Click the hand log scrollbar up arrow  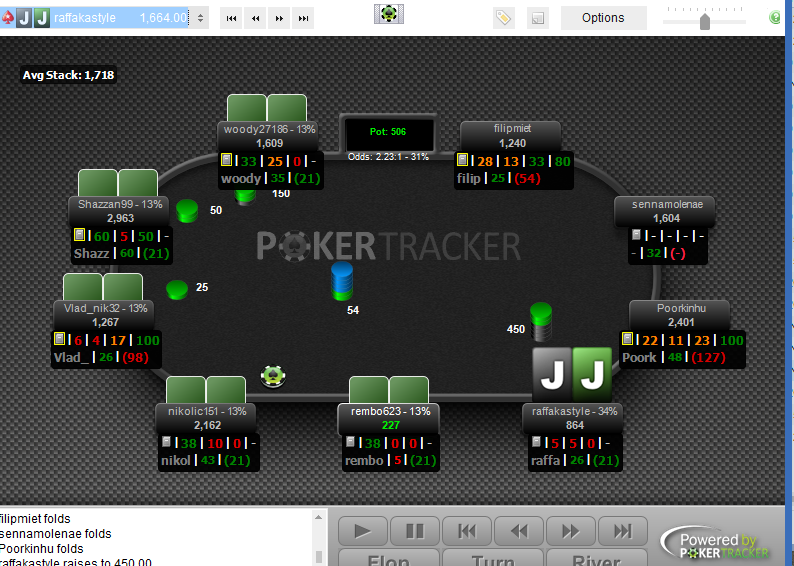319,517
